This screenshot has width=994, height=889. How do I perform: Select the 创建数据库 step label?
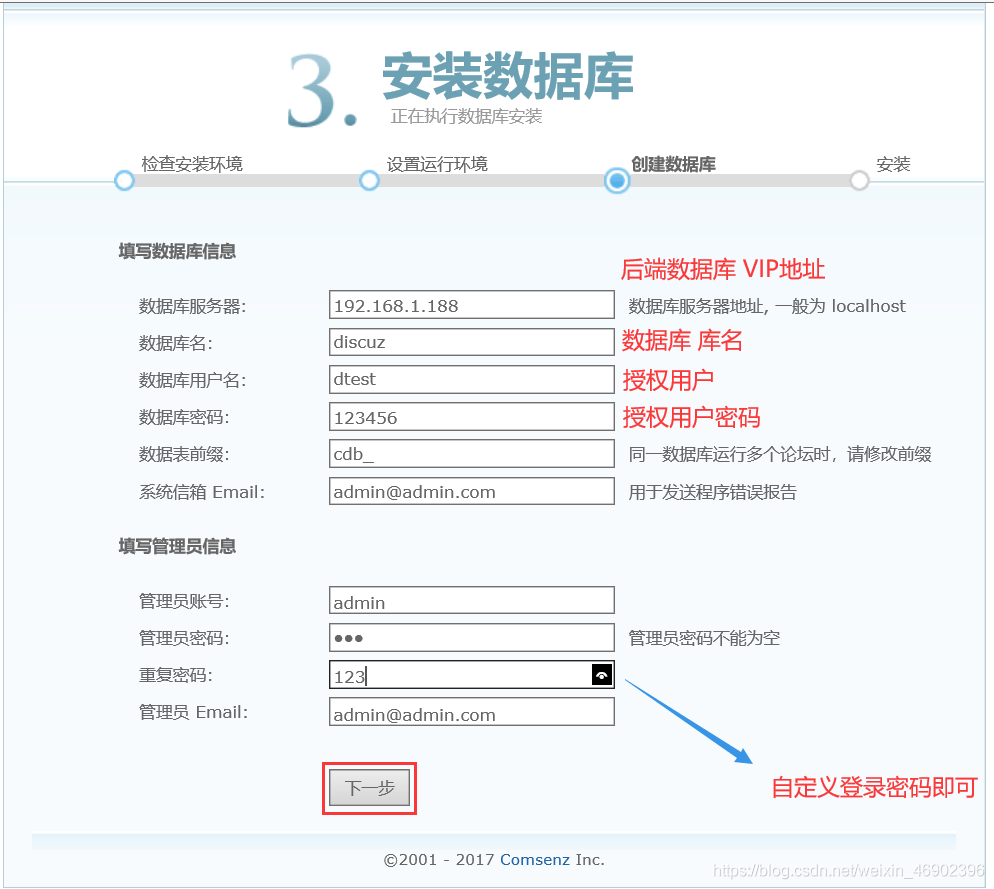pos(673,164)
